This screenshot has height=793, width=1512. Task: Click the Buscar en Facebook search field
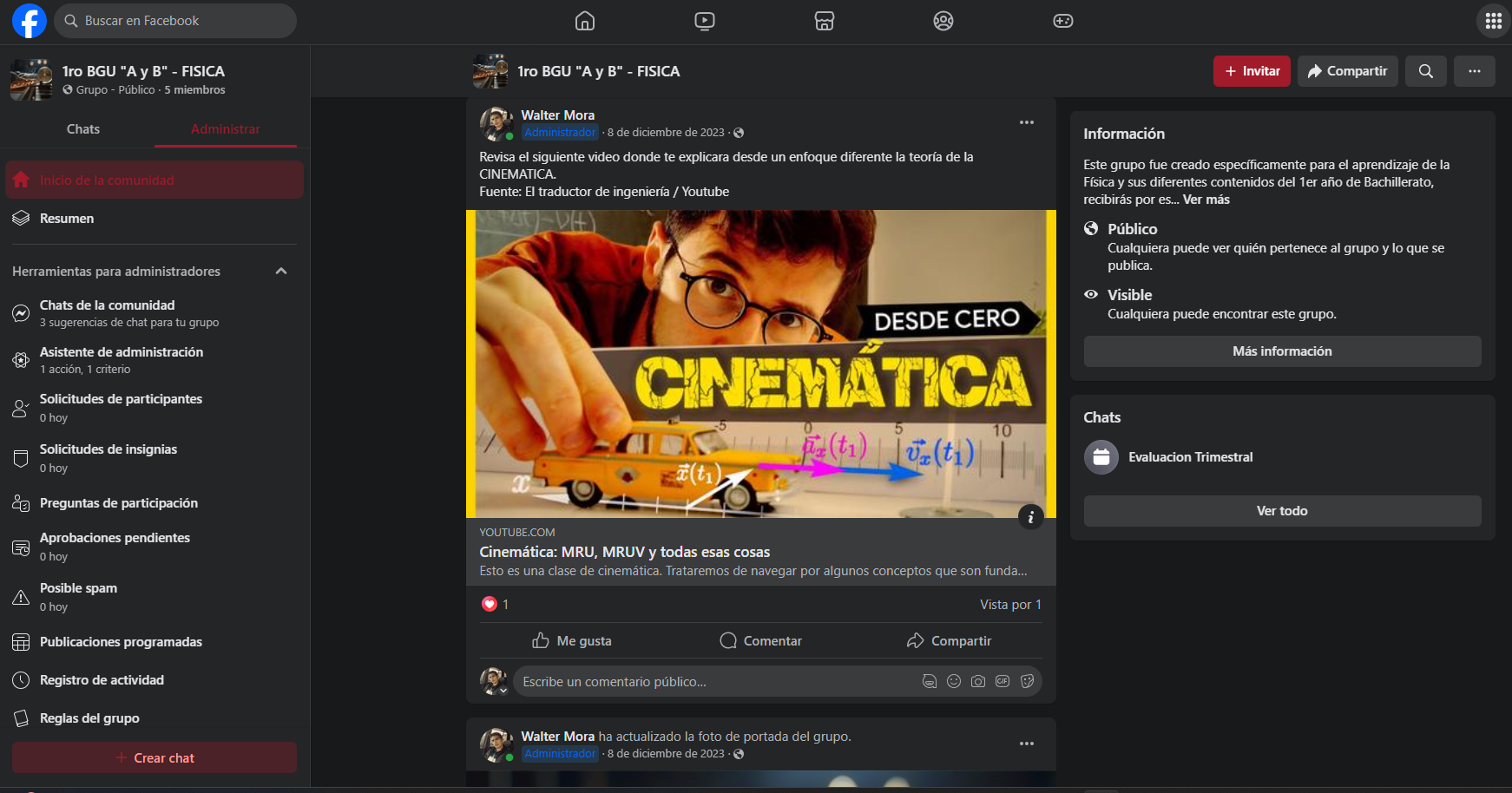pyautogui.click(x=176, y=21)
